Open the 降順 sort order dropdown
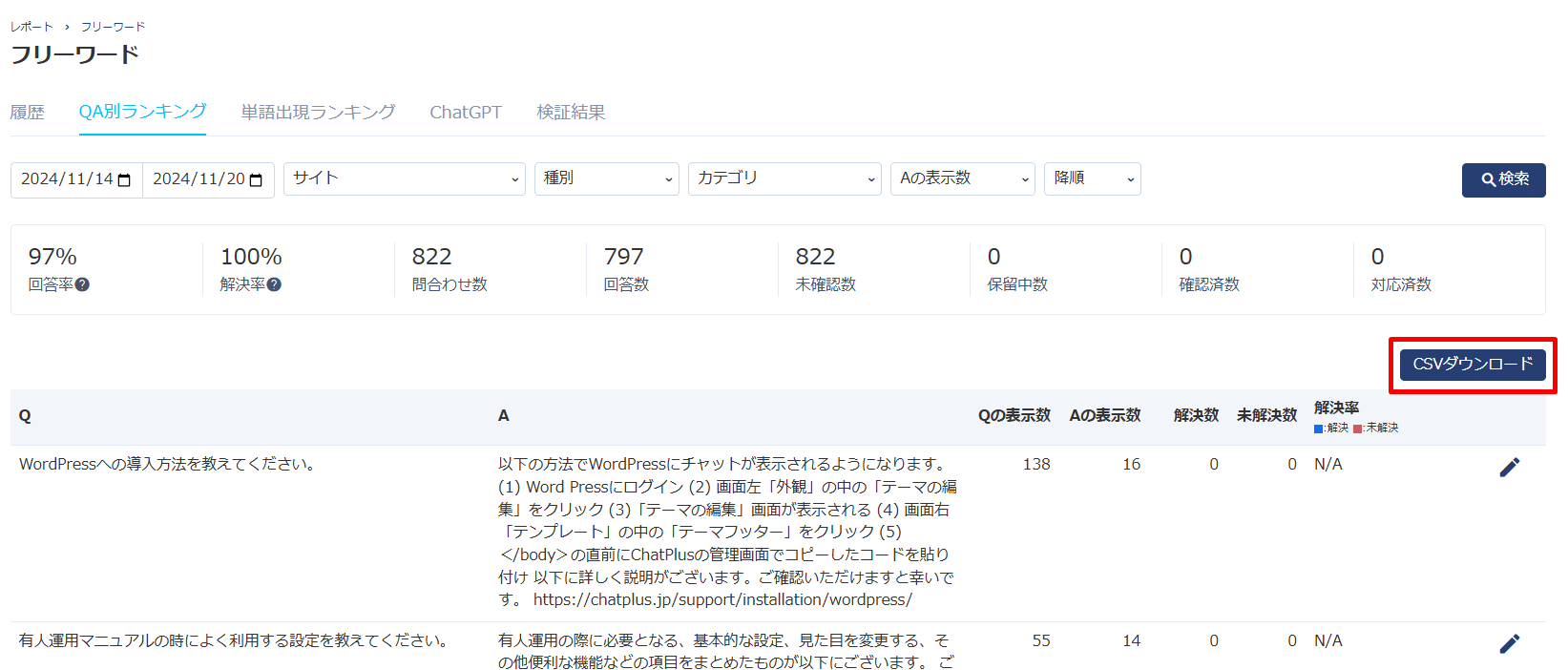The height and width of the screenshot is (670, 1568). (x=1092, y=178)
